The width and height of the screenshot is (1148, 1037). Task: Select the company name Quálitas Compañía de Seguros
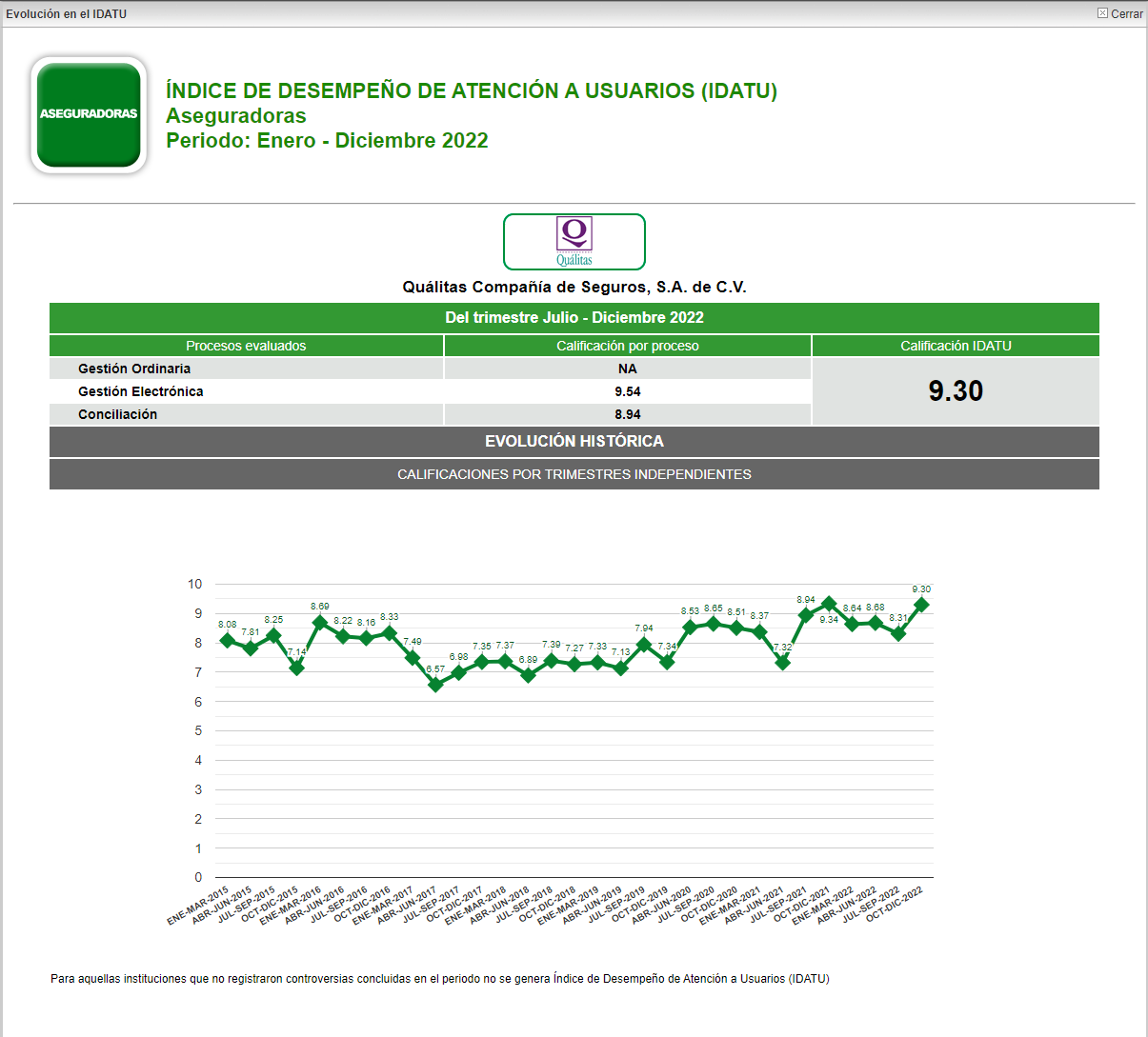click(x=574, y=287)
